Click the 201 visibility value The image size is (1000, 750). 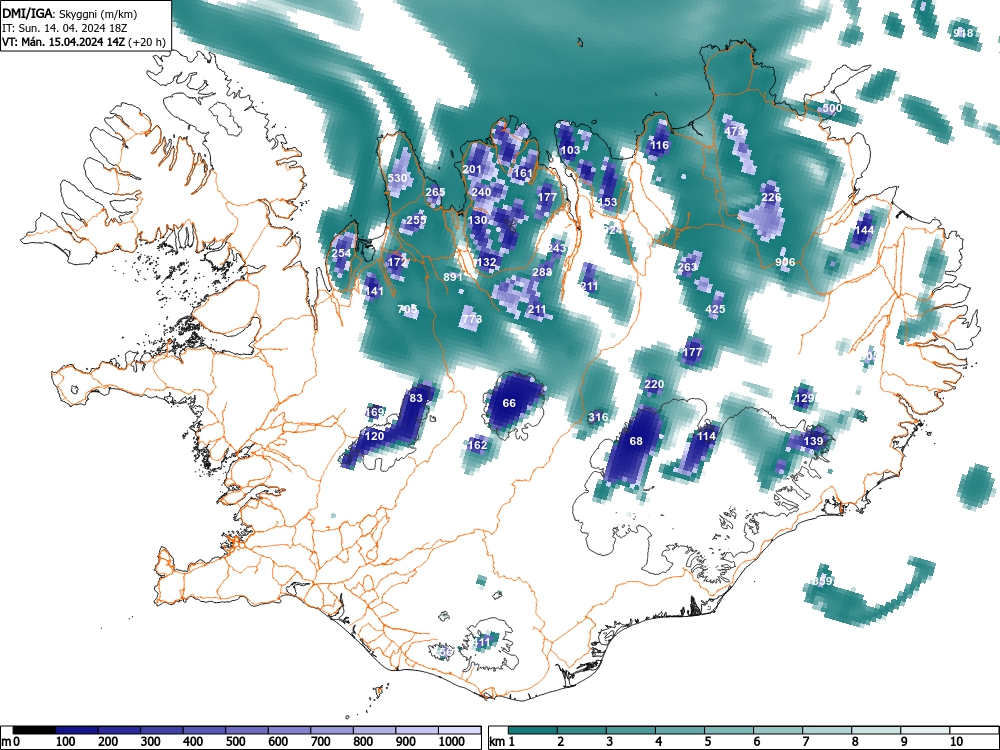(472, 170)
